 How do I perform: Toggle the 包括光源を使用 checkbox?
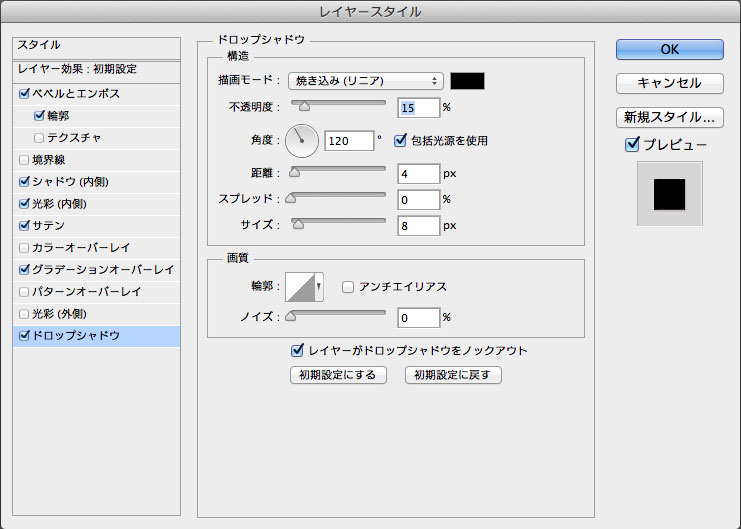tap(401, 141)
